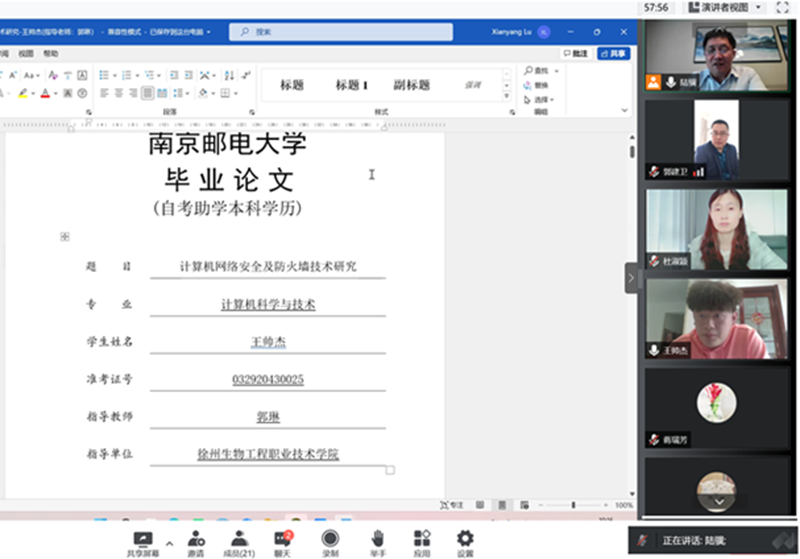Click the blue 共享 share button in Word
Screen dimensions: 800x559
coord(614,54)
